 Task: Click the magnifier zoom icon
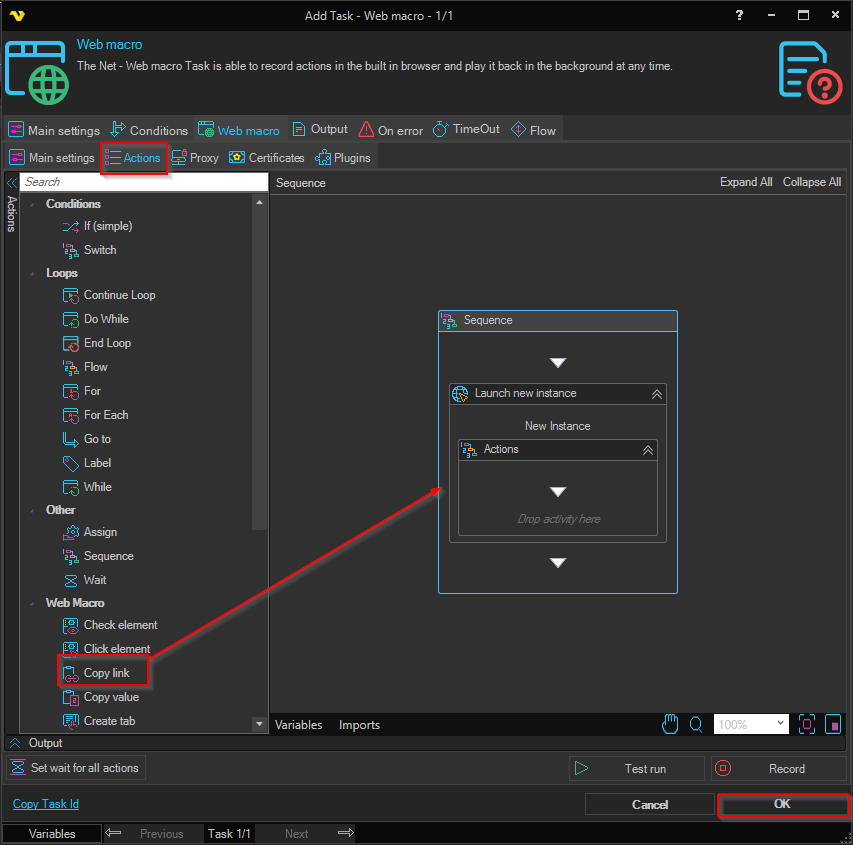coord(696,724)
